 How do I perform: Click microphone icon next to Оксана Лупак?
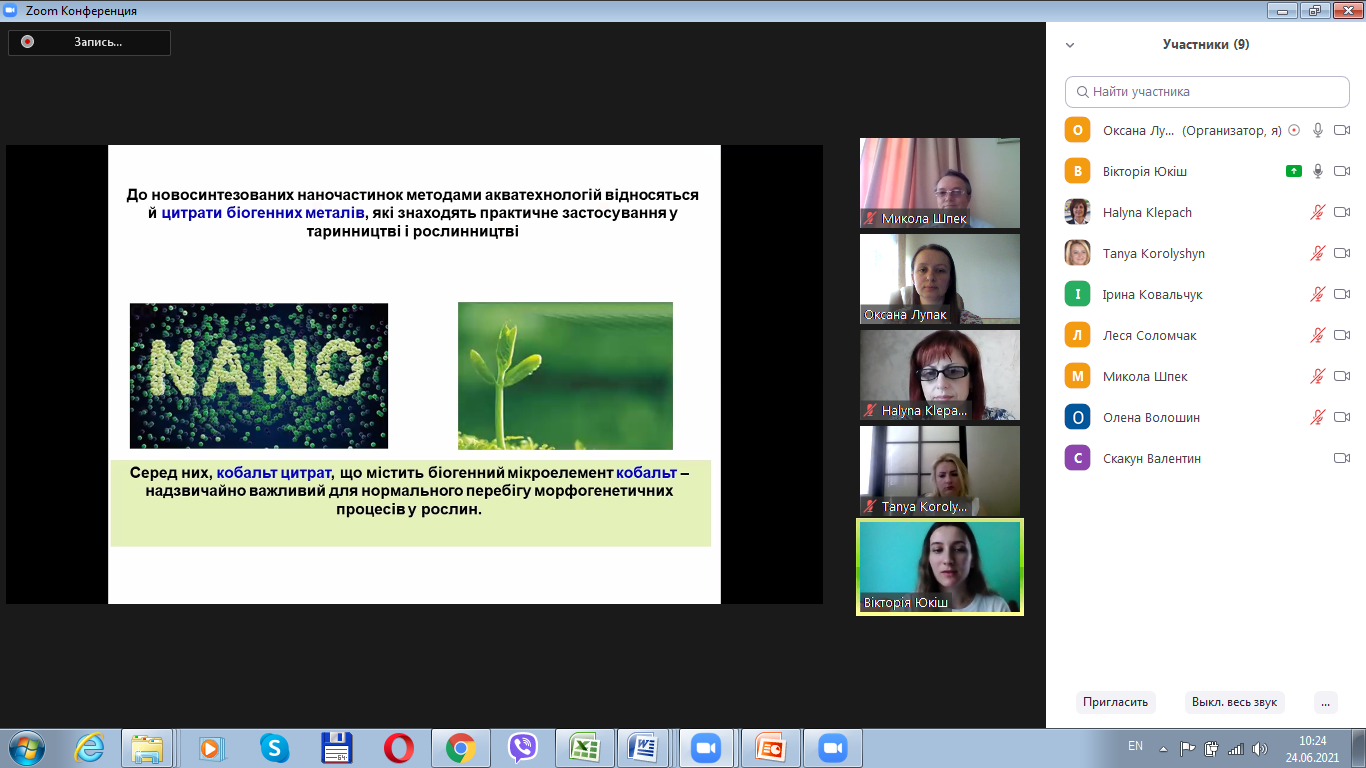click(1318, 130)
